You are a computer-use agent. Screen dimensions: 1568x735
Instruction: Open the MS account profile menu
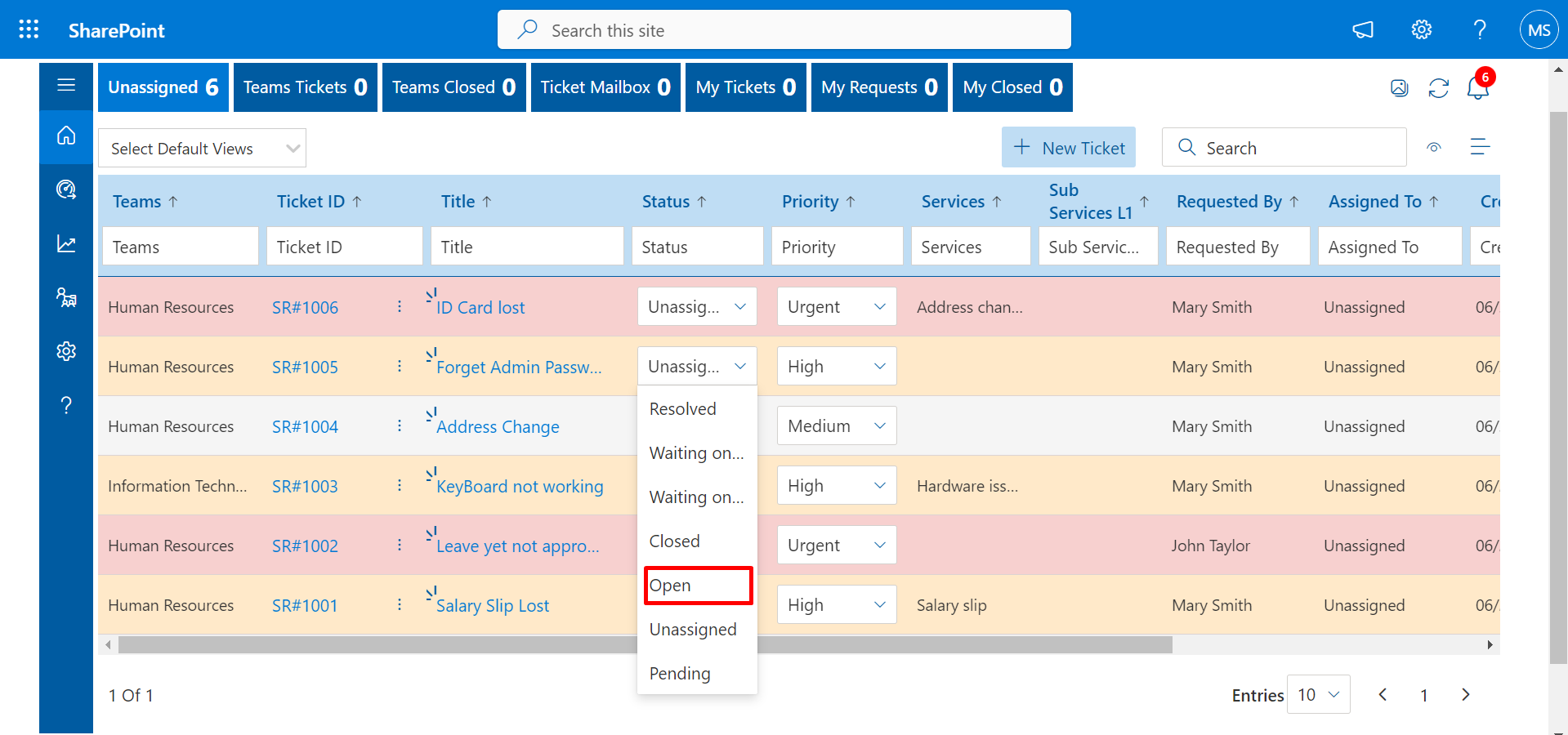click(x=1539, y=30)
